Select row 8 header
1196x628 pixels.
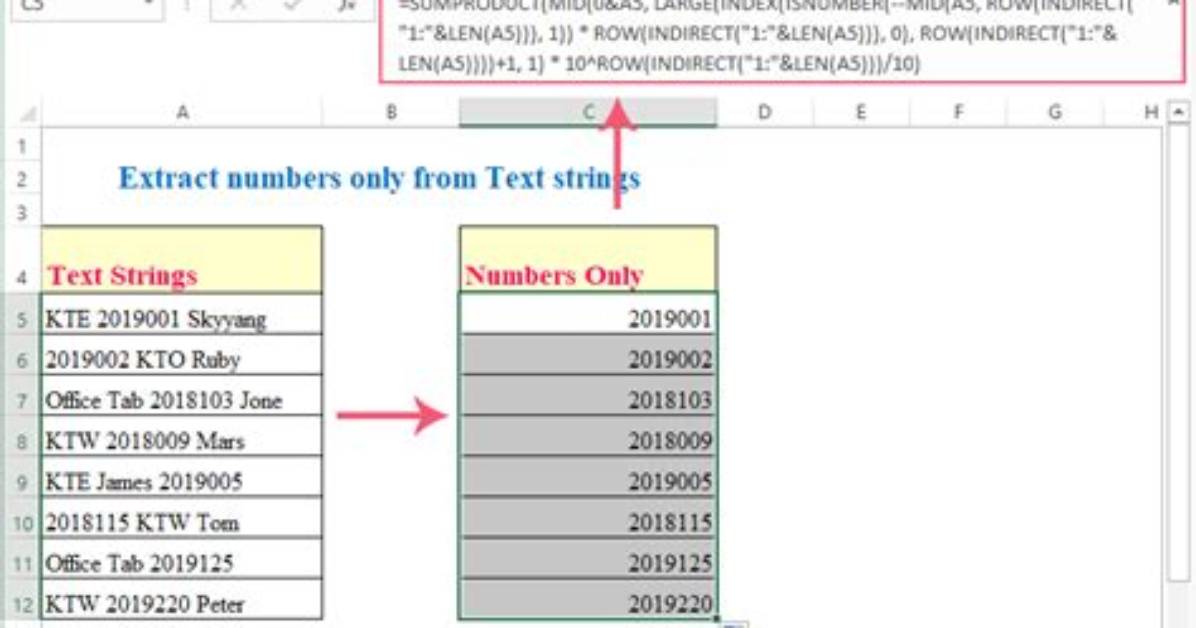[x=21, y=436]
